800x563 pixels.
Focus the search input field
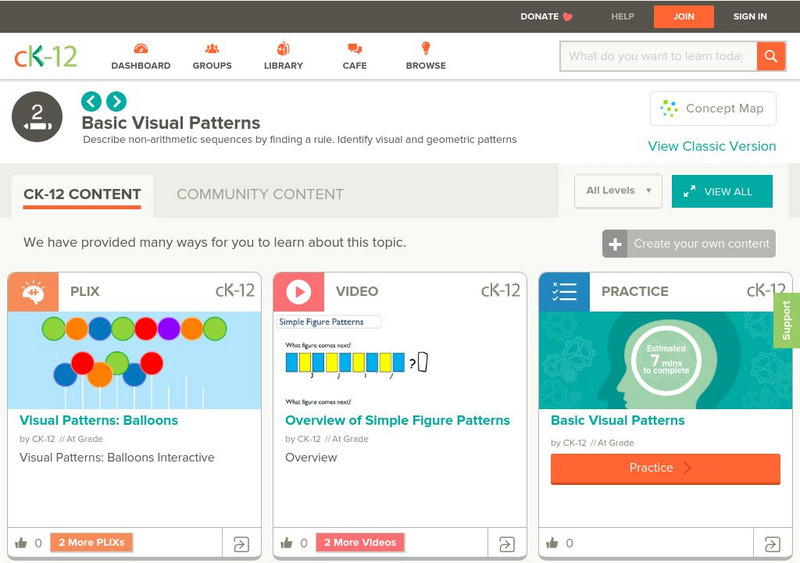pyautogui.click(x=658, y=56)
